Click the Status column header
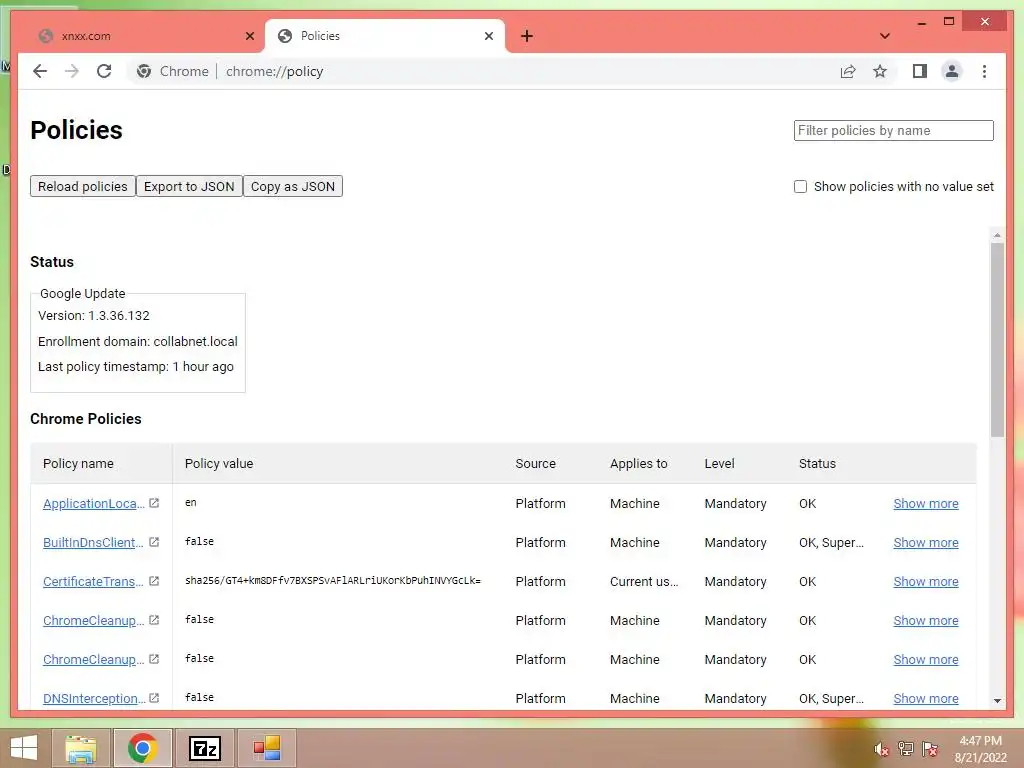The width and height of the screenshot is (1024, 768). tap(817, 463)
